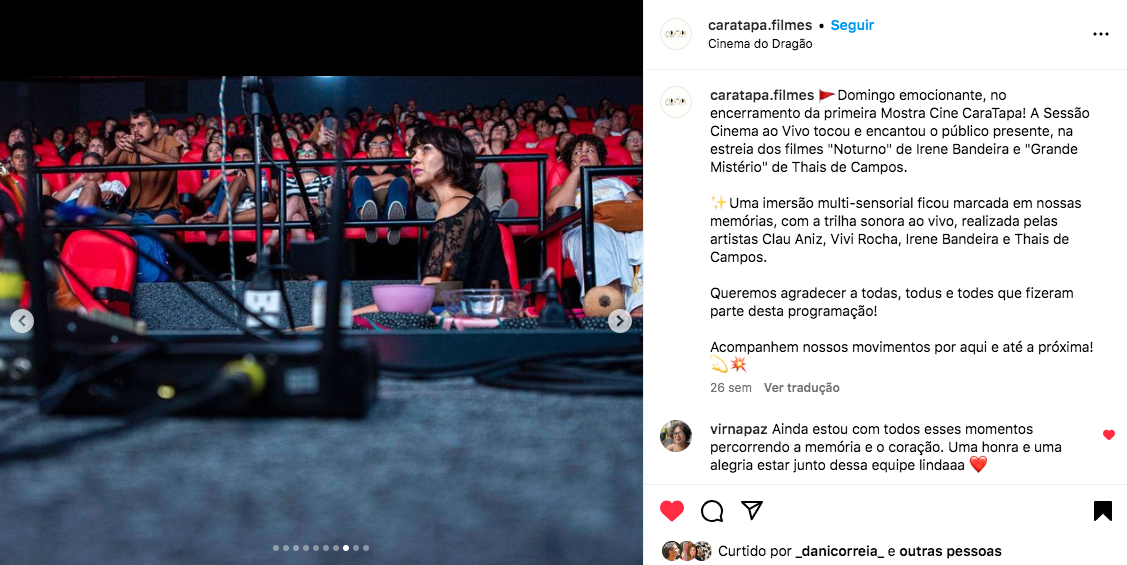Screen dimensions: 1127x565
Task: Jump to the last carousel dot
Action: pyautogui.click(x=366, y=548)
